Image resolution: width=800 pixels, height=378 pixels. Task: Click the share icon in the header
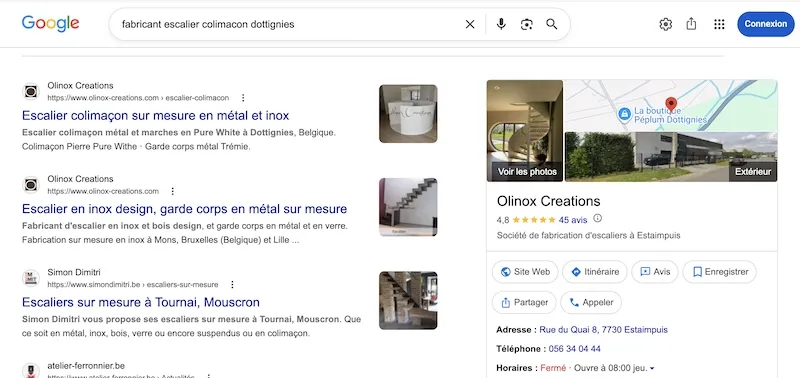click(x=691, y=24)
